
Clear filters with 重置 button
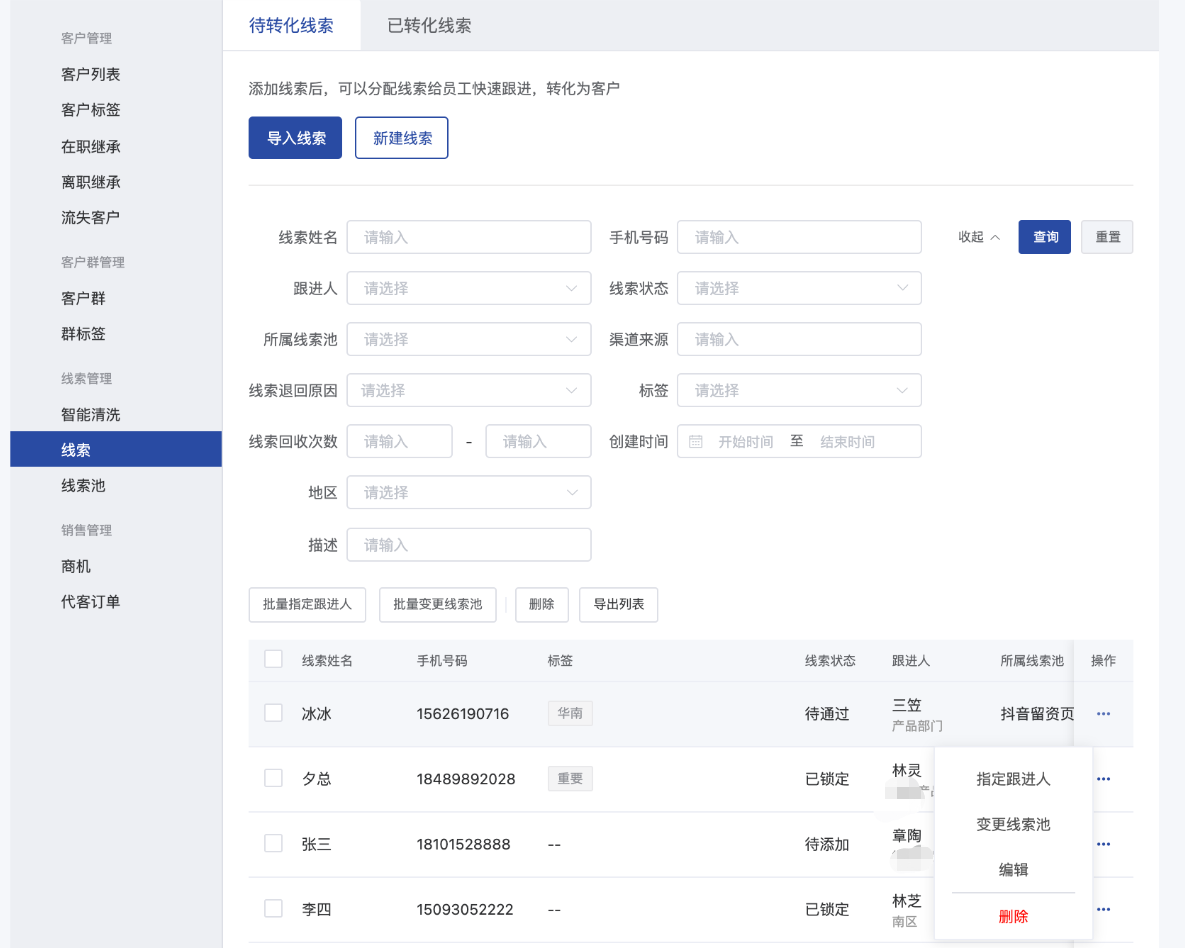1107,237
